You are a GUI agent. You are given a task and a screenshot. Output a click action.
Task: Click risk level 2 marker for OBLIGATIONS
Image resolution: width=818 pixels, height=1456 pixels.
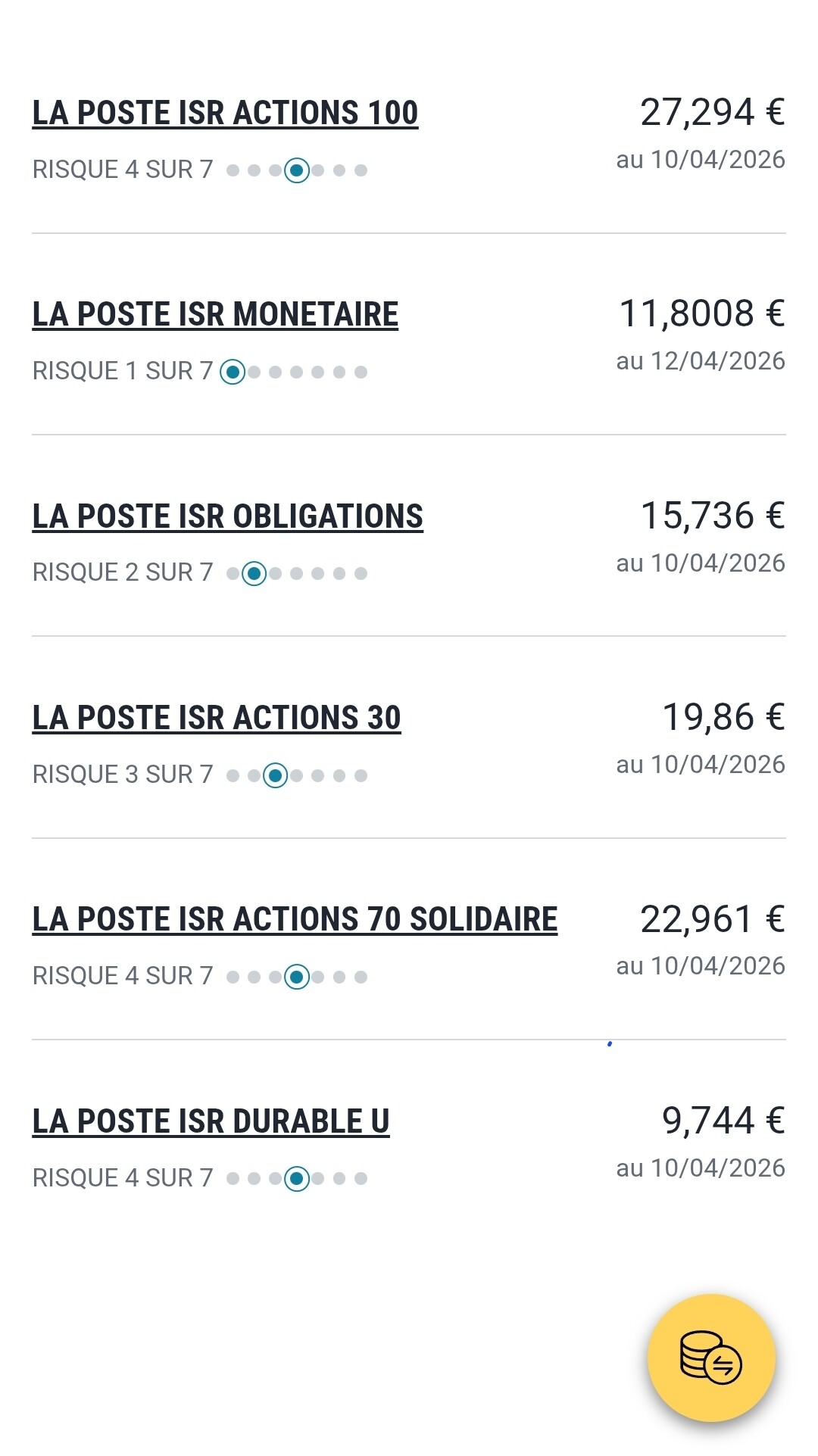pyautogui.click(x=254, y=573)
